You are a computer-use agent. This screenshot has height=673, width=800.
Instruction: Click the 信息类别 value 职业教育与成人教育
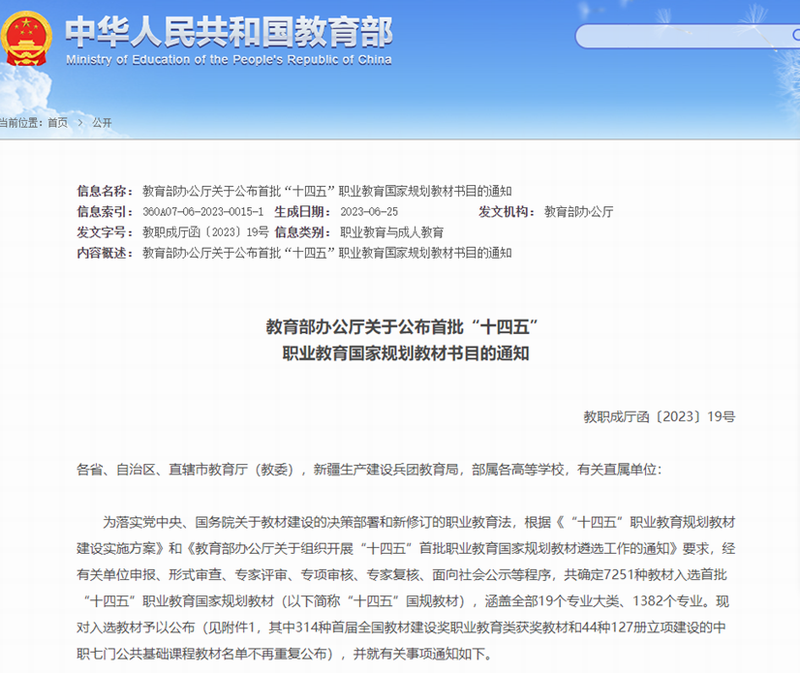(x=392, y=232)
